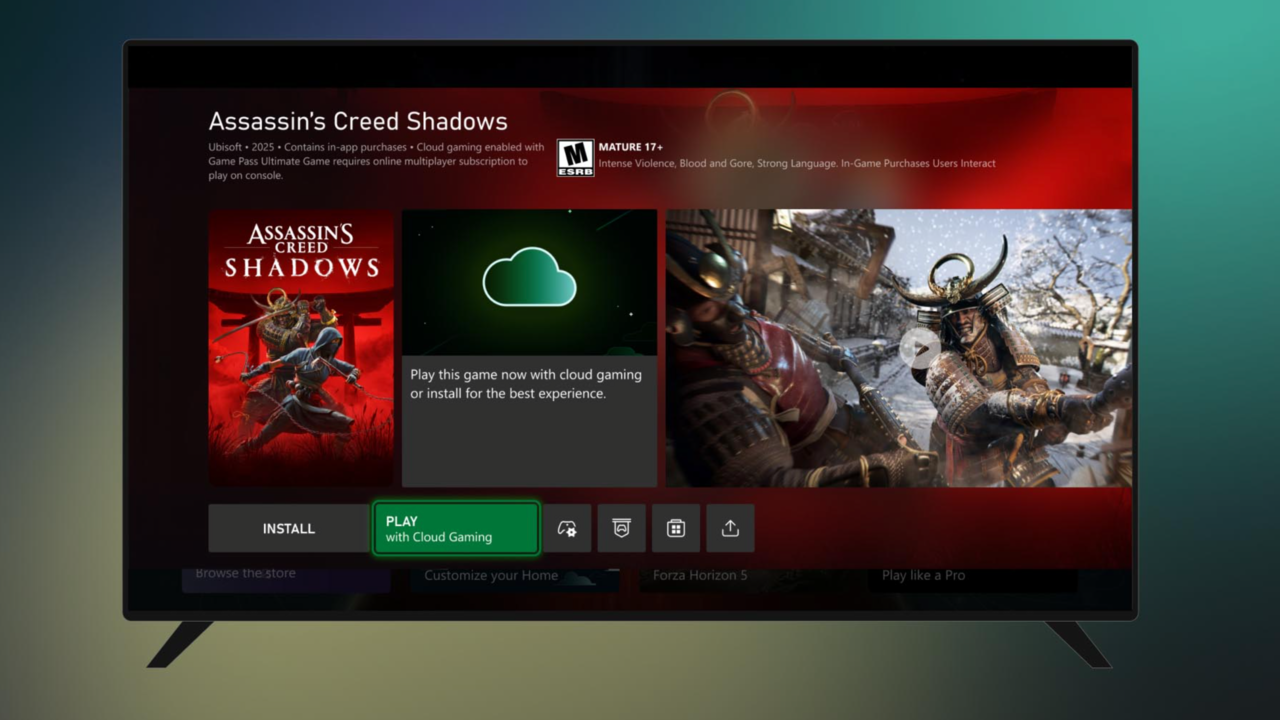The image size is (1280, 720).
Task: Click the share upload icon
Action: pyautogui.click(x=730, y=528)
